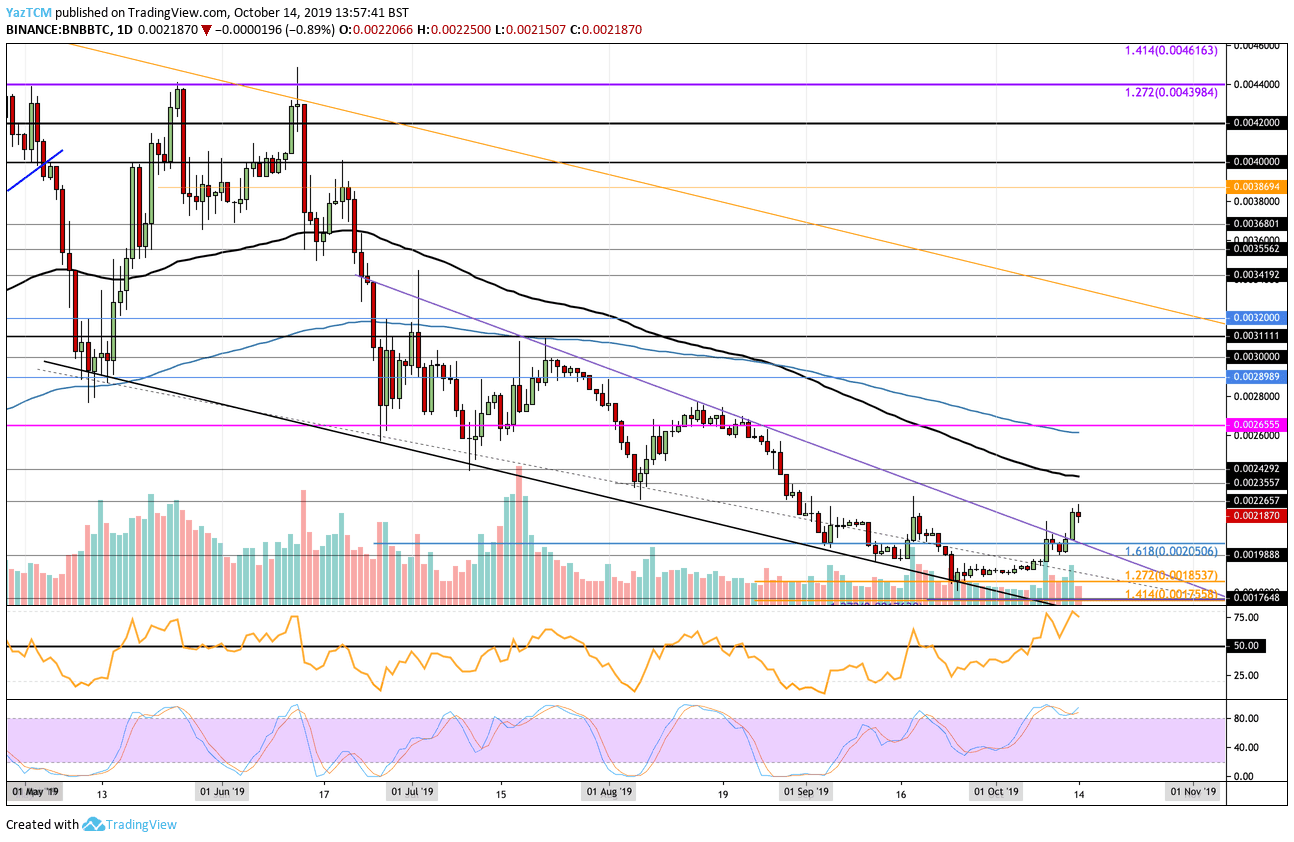
Task: Click the 0.0023557 price level label
Action: click(x=1257, y=482)
